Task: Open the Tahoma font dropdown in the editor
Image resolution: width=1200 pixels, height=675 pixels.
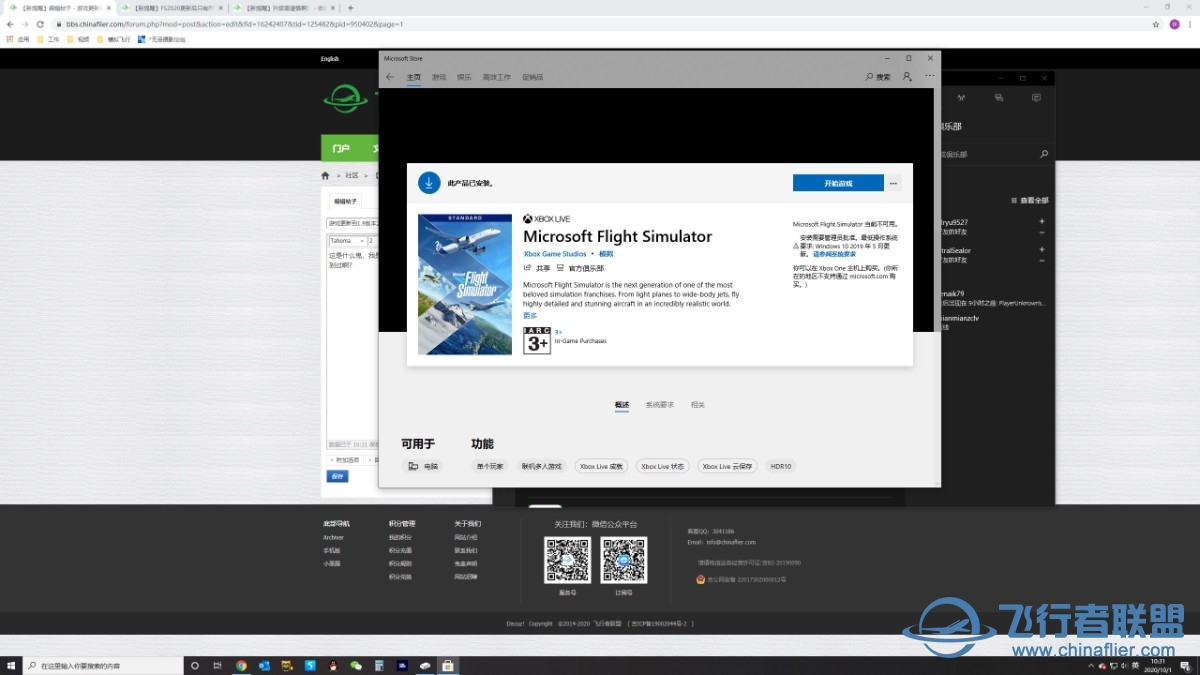Action: pyautogui.click(x=347, y=241)
